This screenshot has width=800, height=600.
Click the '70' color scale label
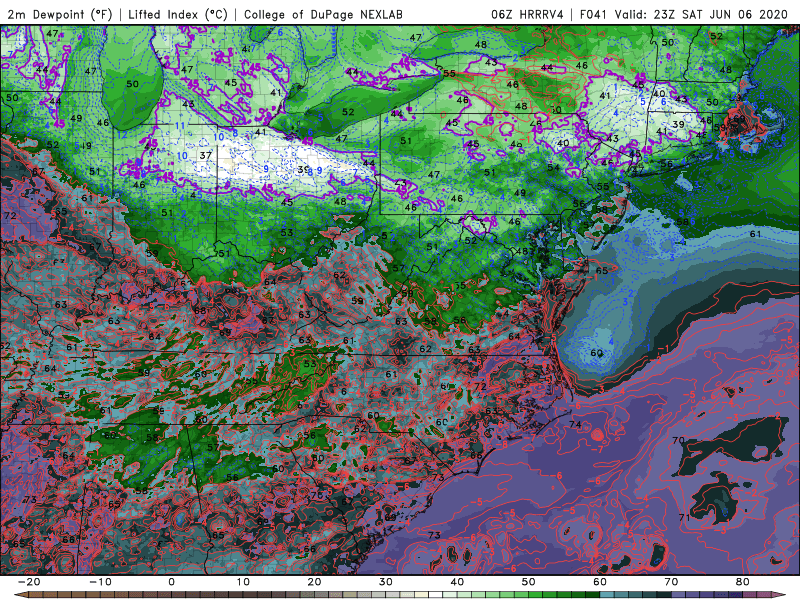click(671, 582)
